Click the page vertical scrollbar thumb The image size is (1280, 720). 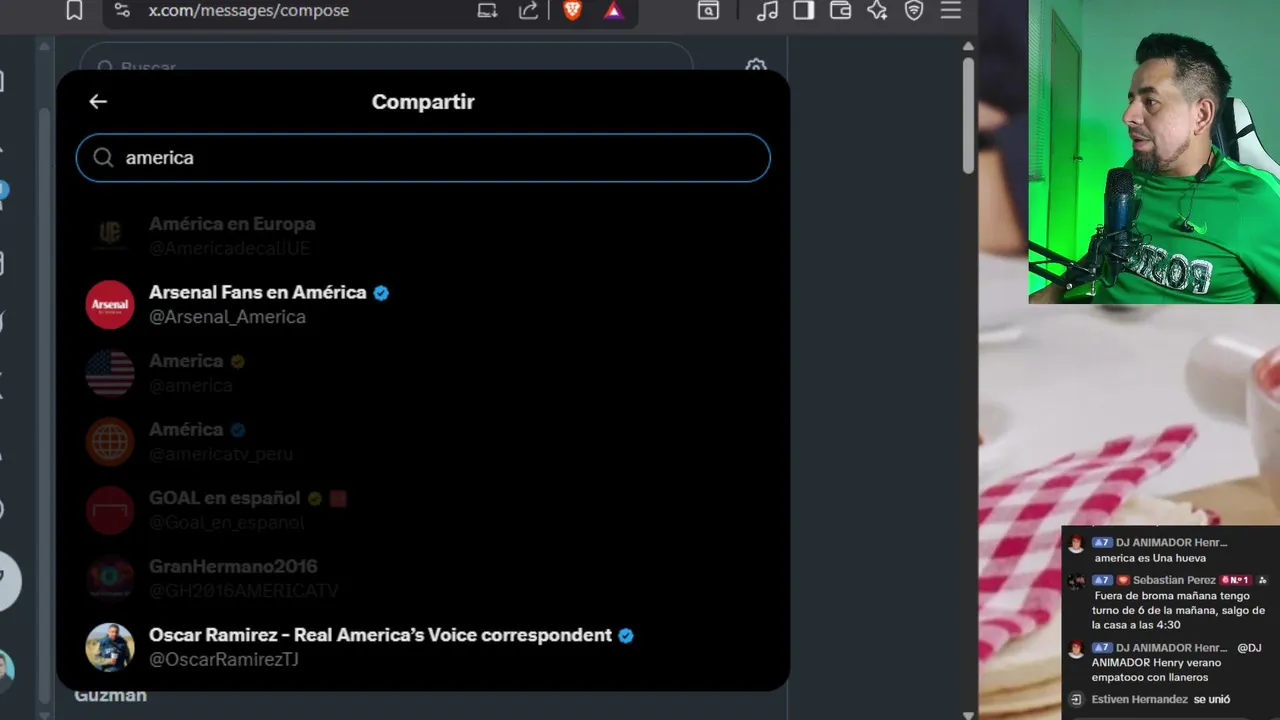[x=968, y=115]
